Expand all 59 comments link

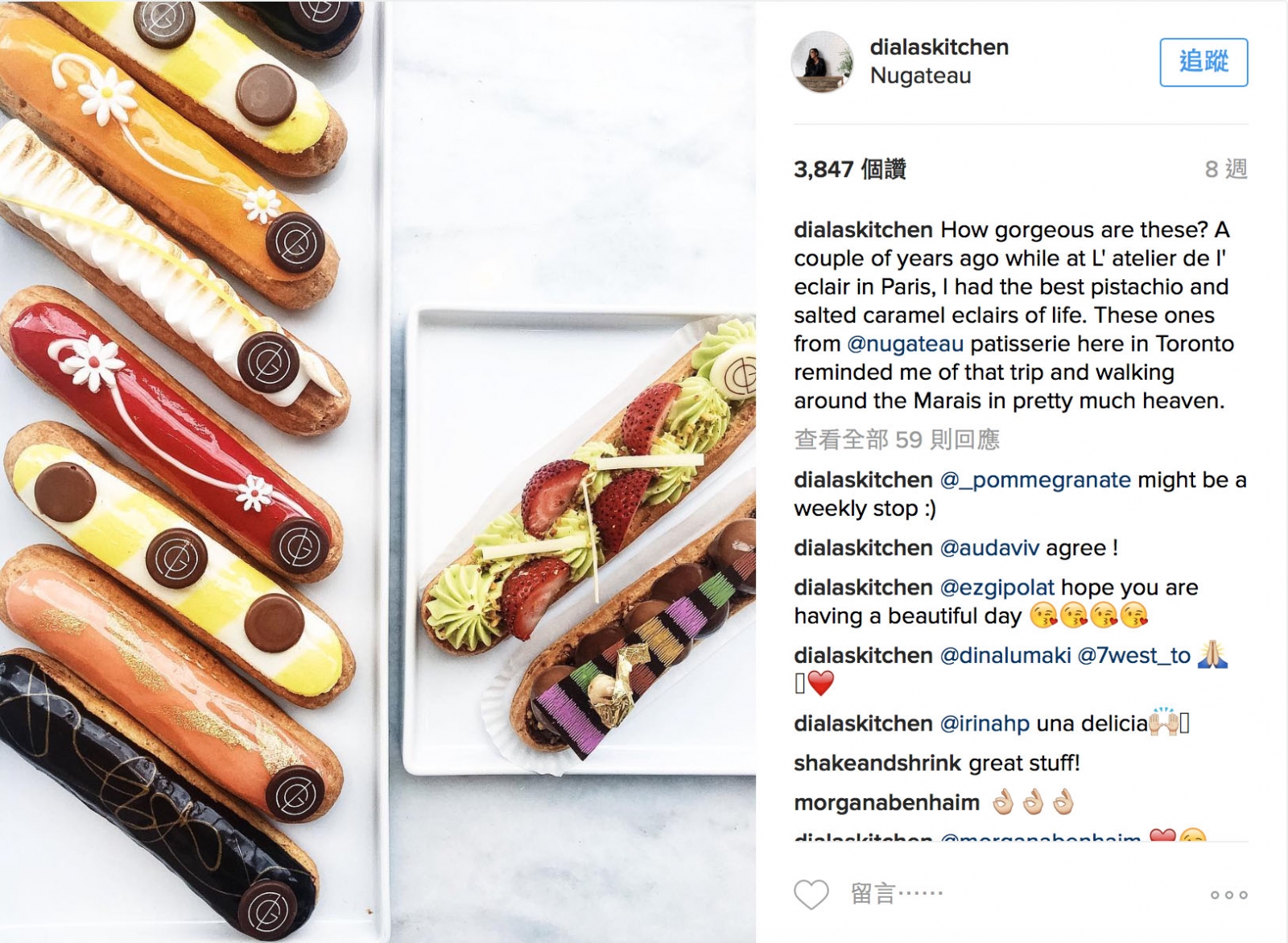pos(897,439)
